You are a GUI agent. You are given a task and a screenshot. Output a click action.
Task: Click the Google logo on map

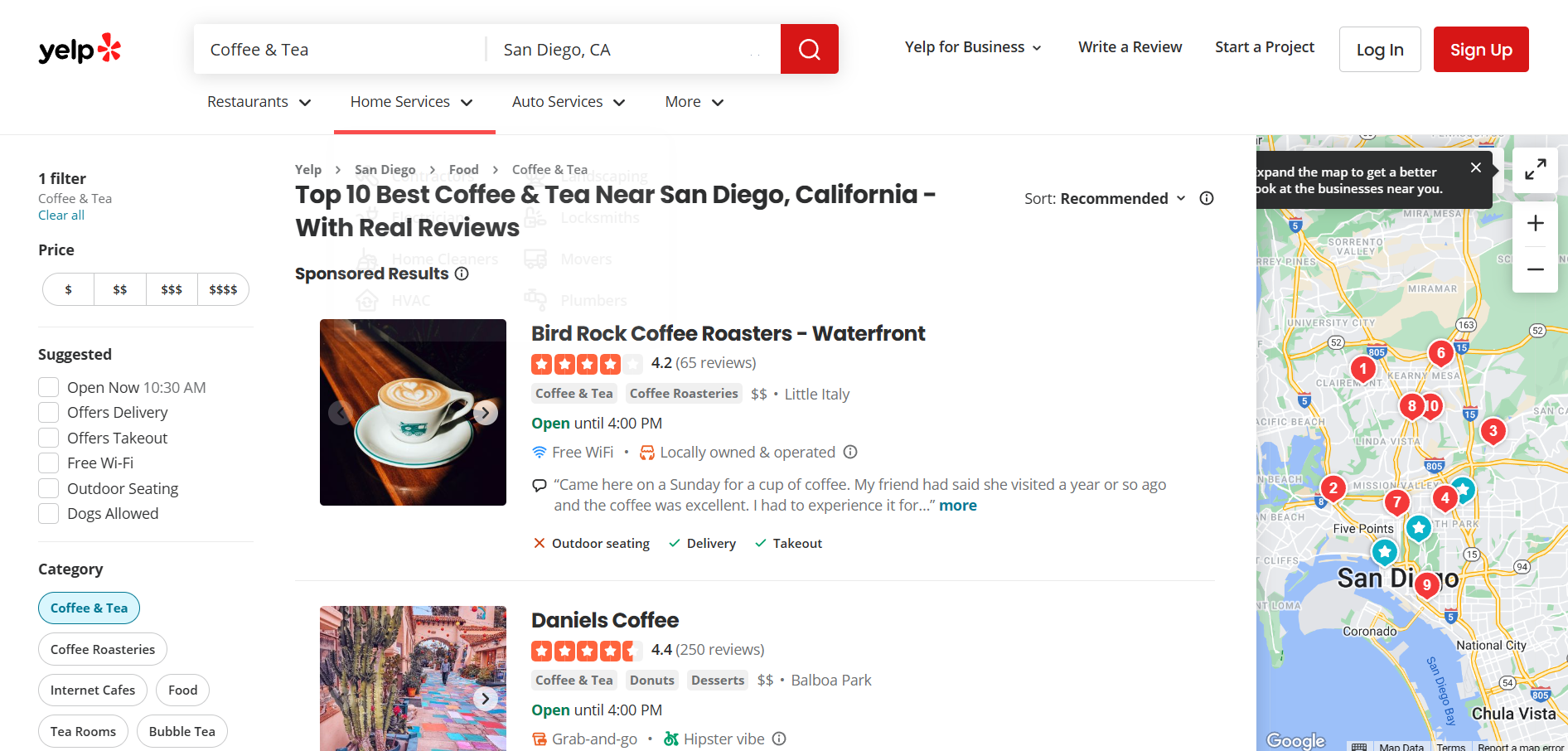[x=1295, y=740]
